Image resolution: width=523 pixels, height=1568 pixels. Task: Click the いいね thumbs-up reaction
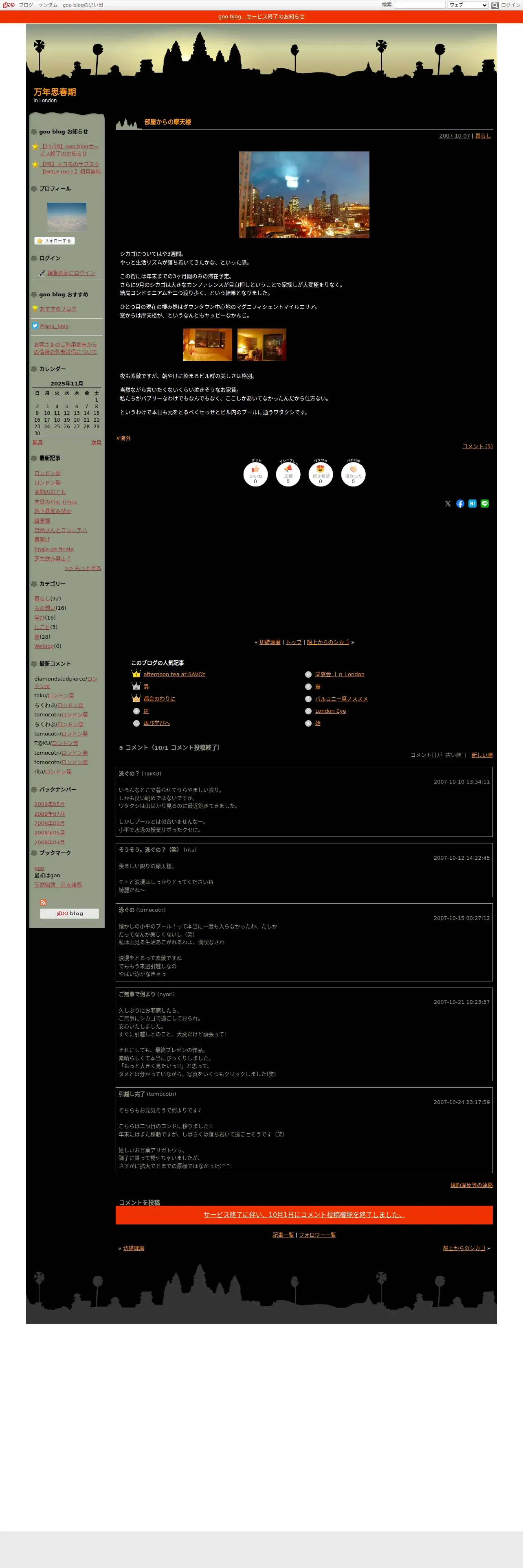pyautogui.click(x=255, y=474)
